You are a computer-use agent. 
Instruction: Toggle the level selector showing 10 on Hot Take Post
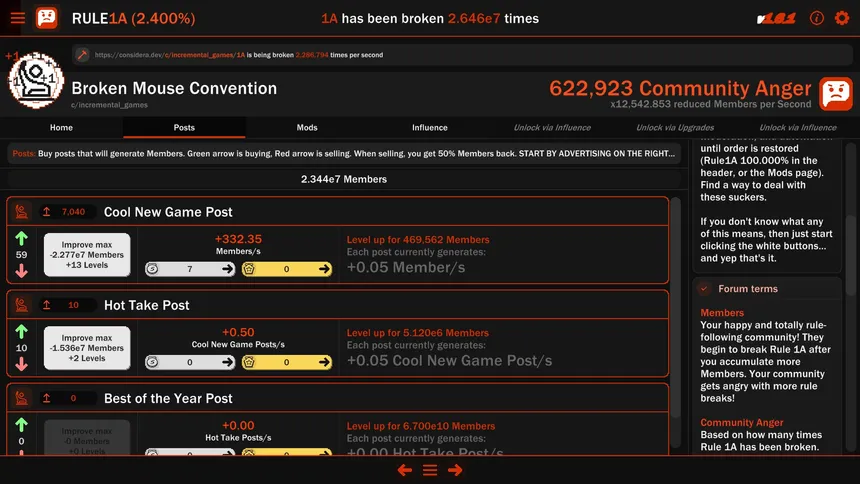(x=68, y=305)
